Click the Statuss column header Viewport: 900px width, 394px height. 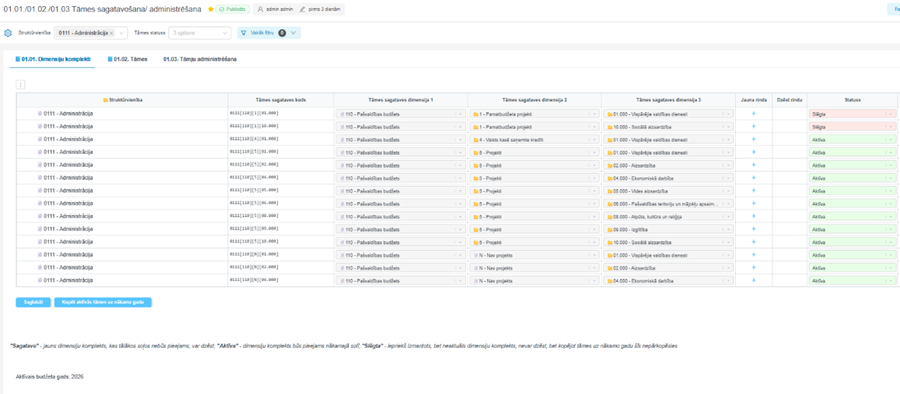point(852,100)
